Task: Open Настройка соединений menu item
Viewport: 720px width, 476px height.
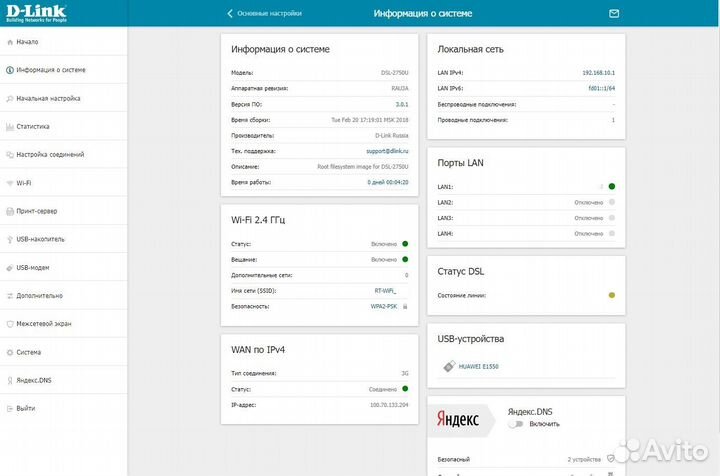Action: coord(64,155)
